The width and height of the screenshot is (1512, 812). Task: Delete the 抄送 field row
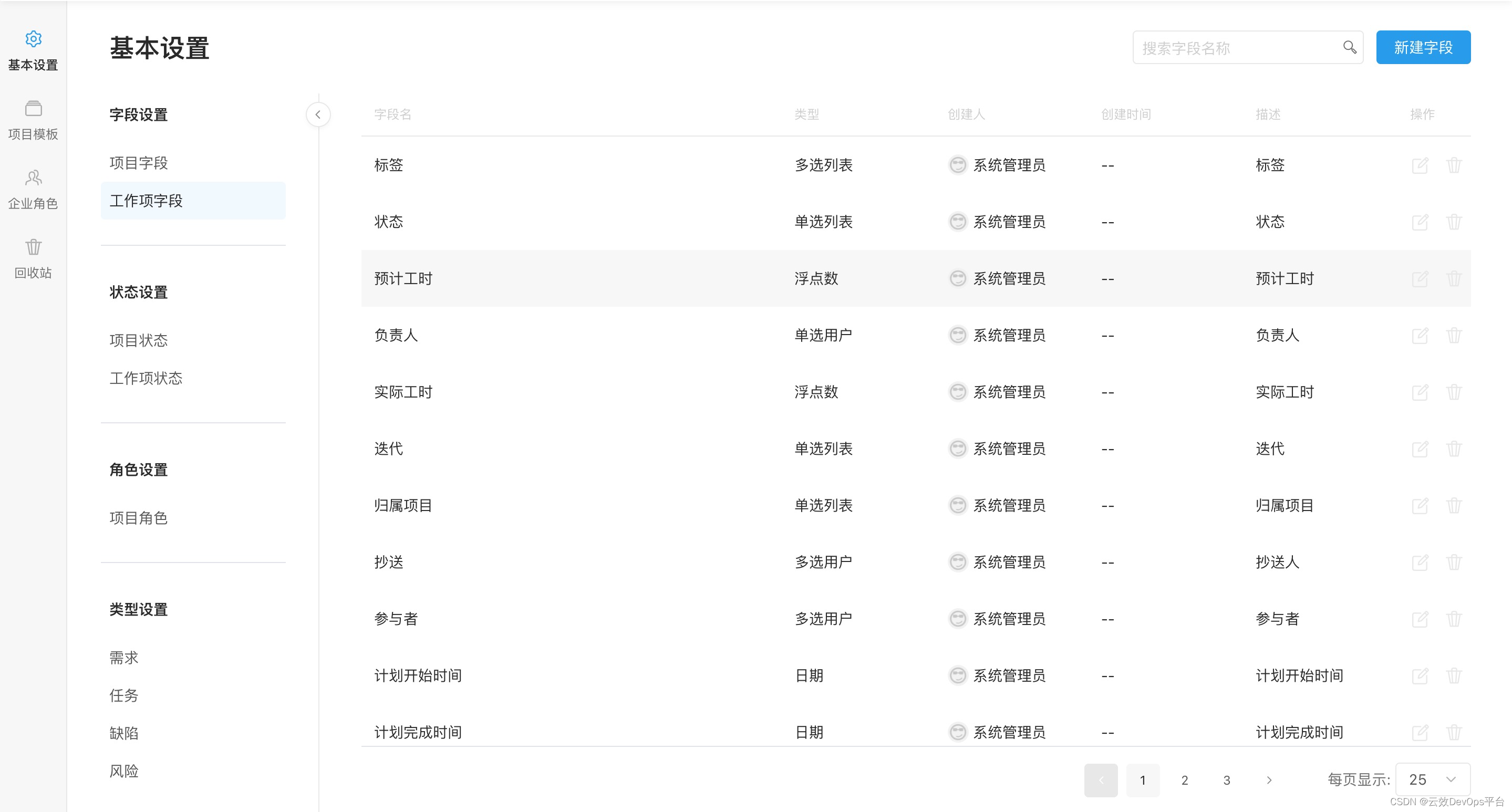[x=1454, y=562]
